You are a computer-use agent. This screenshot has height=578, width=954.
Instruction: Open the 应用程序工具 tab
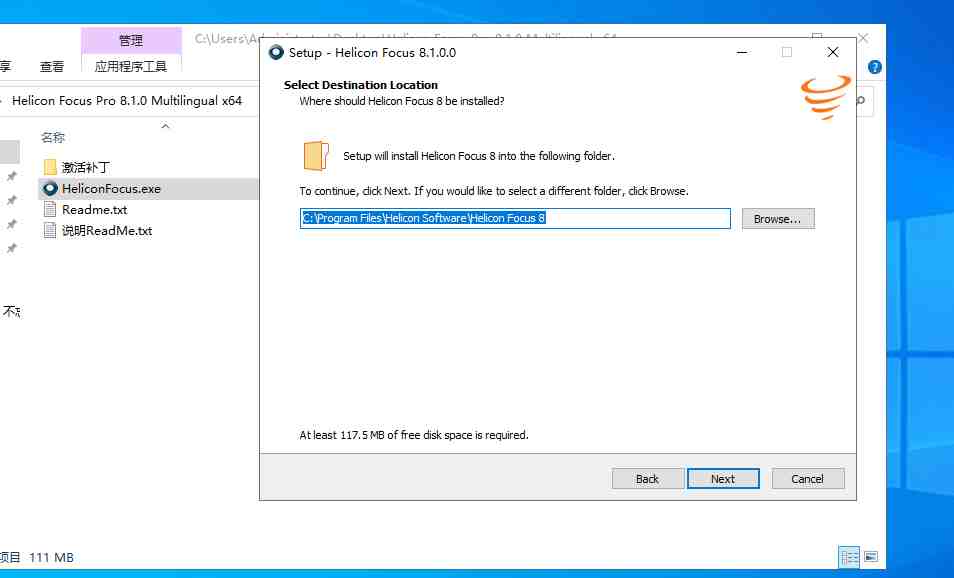pos(131,66)
